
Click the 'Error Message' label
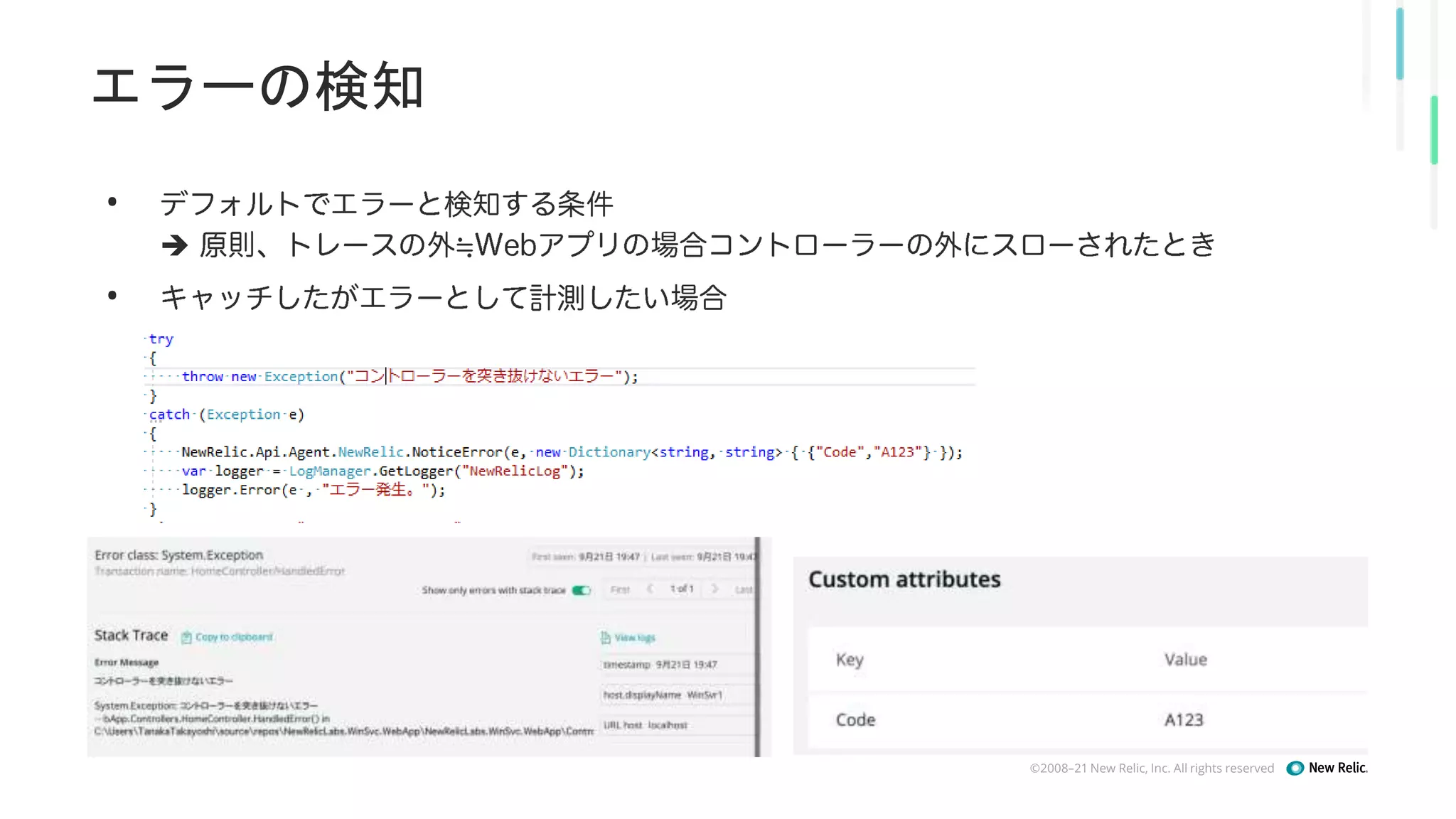click(127, 662)
